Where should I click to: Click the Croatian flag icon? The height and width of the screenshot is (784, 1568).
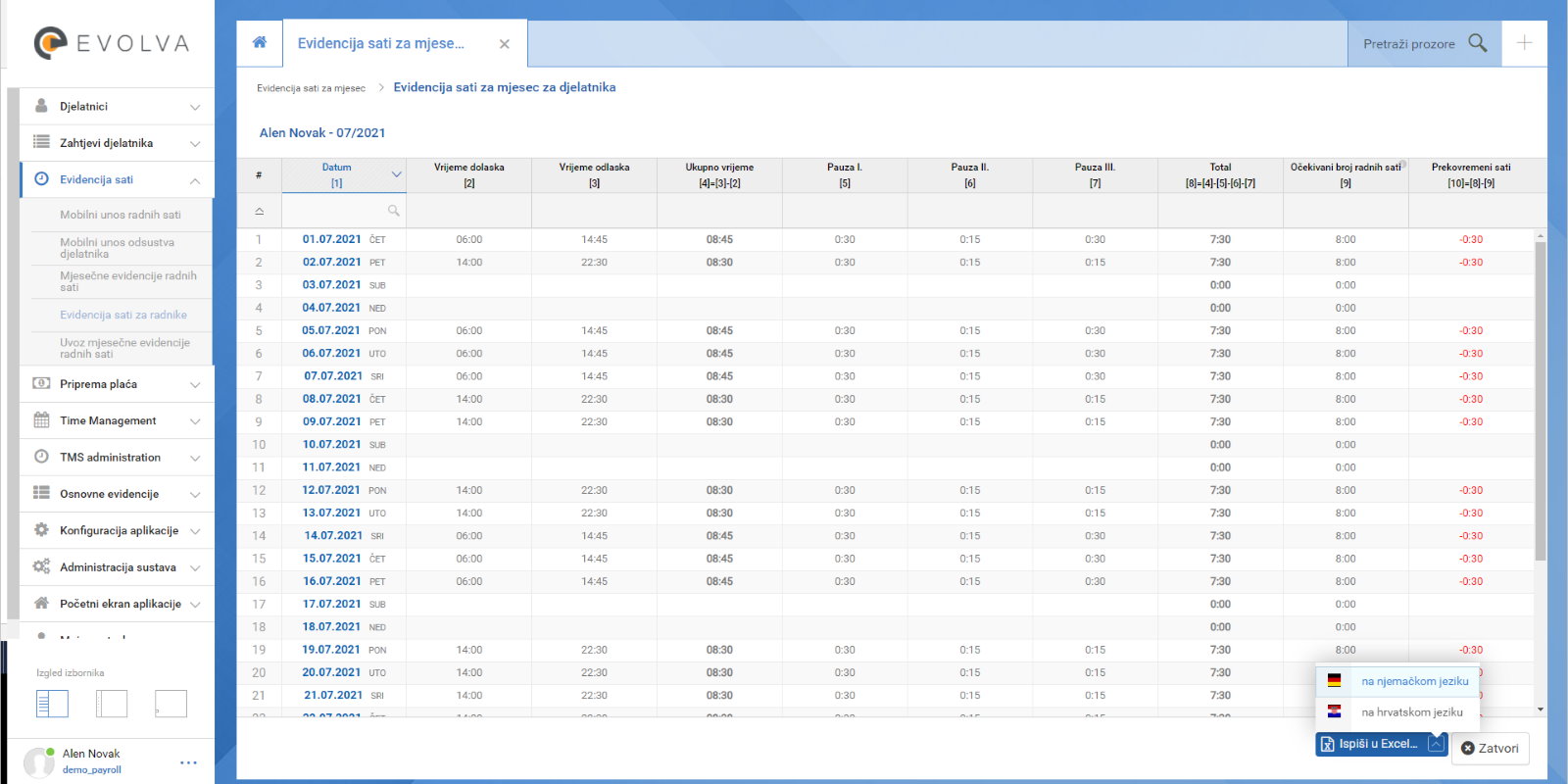point(1334,711)
